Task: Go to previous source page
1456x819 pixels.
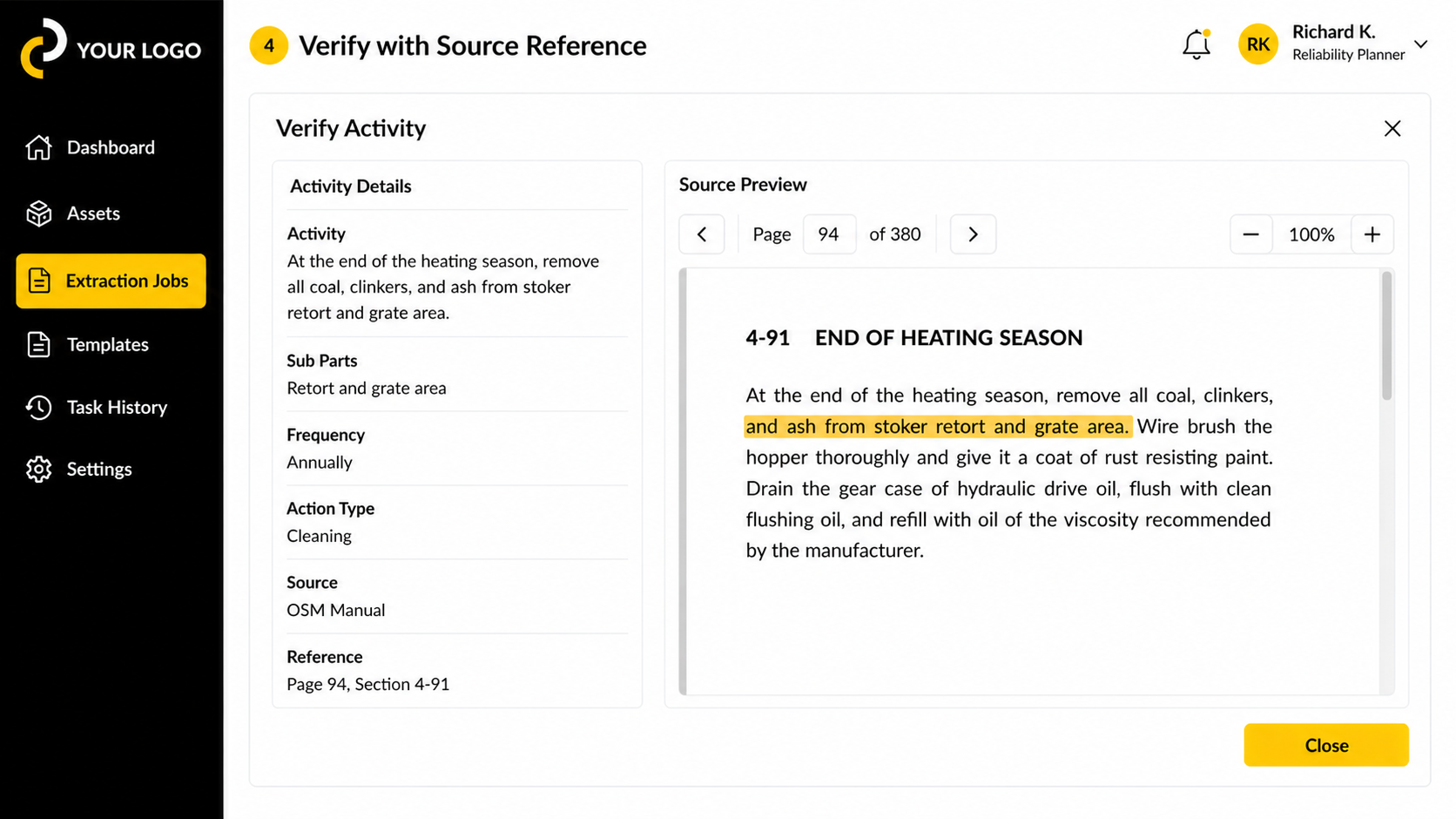Action: coord(702,234)
